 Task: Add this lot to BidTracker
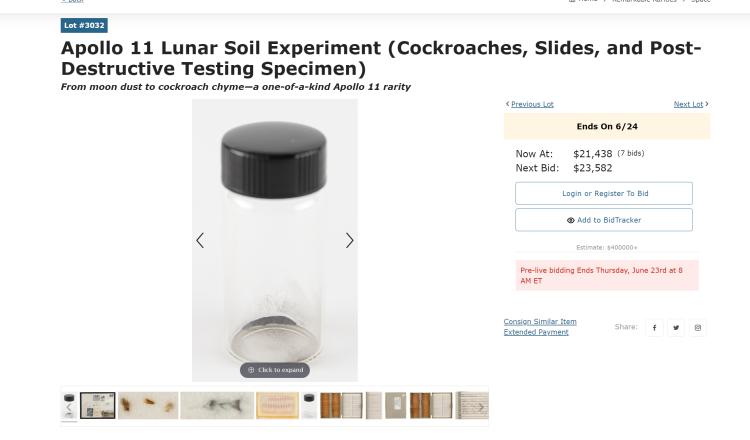tap(604, 220)
